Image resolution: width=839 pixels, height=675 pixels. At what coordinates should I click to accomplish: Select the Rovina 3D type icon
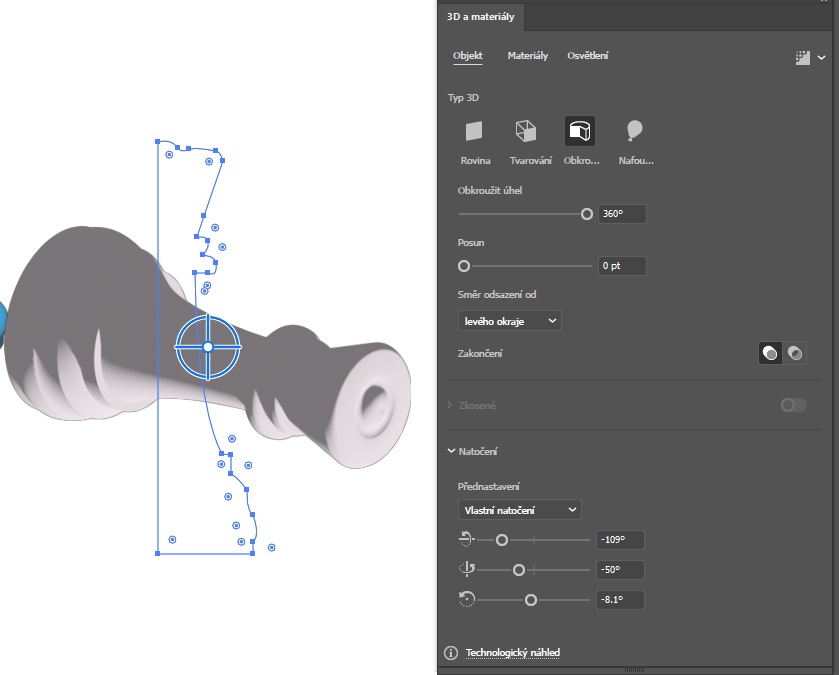tap(474, 131)
